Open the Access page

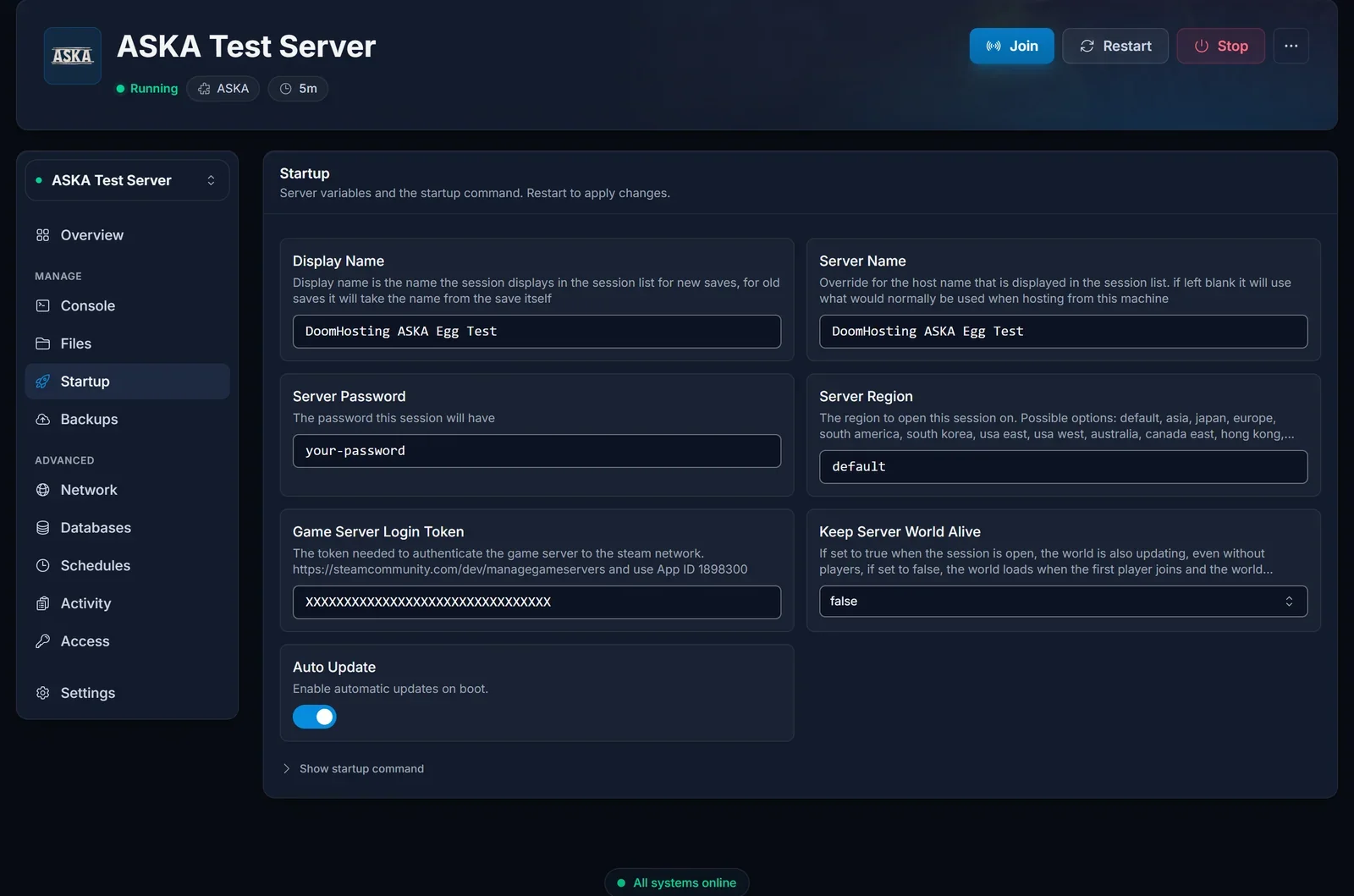point(127,641)
